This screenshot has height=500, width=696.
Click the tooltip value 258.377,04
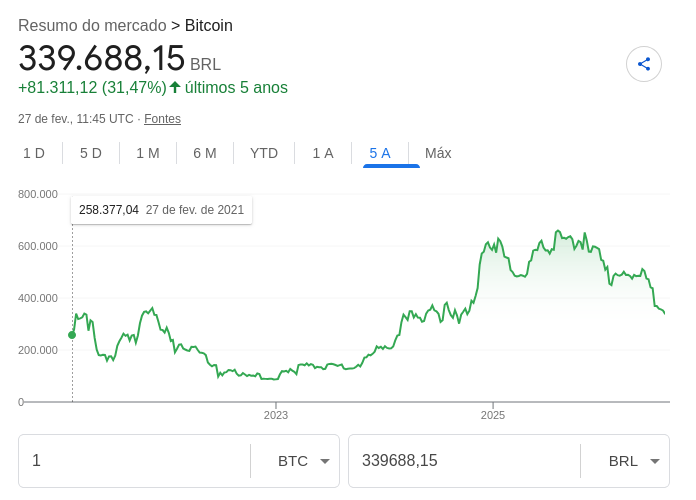[x=109, y=210]
